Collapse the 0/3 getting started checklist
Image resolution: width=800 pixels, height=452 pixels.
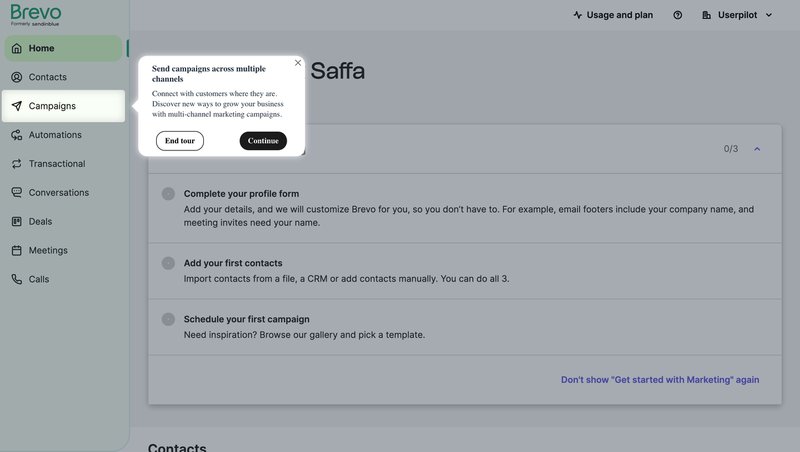(757, 149)
